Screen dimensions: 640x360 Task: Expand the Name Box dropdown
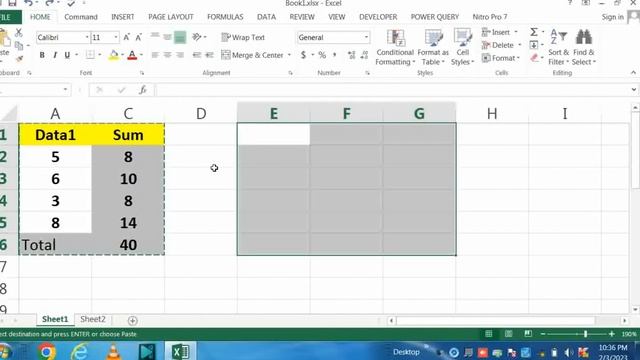coord(65,90)
